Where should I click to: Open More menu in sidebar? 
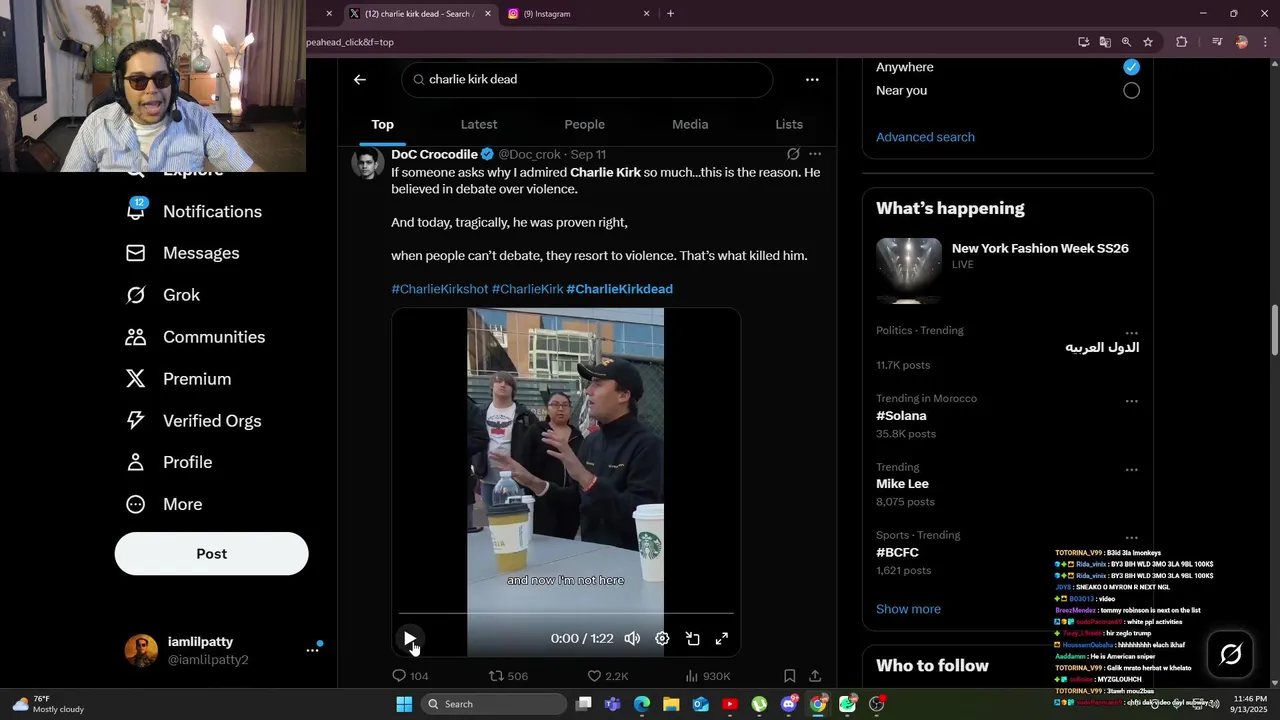tap(164, 504)
